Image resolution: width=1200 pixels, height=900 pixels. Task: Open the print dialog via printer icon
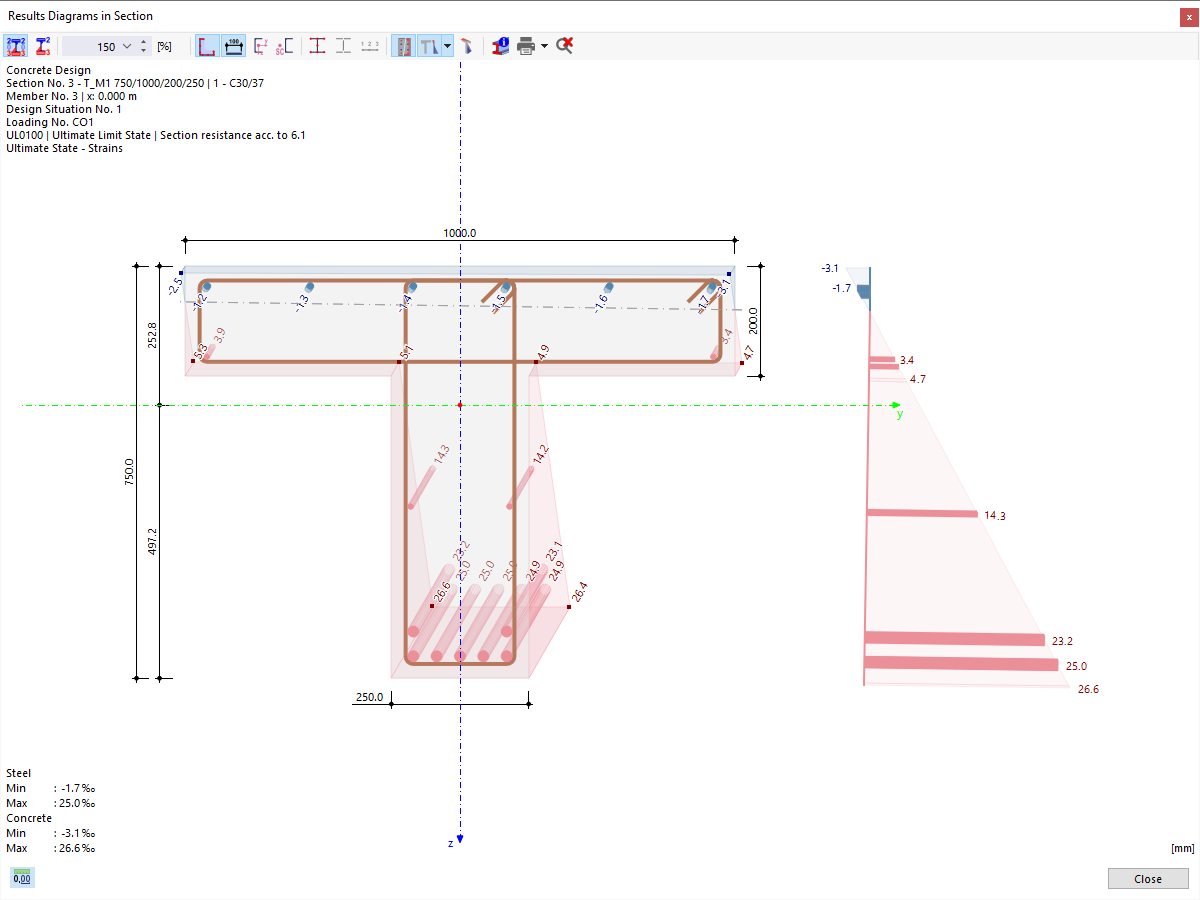[x=524, y=46]
